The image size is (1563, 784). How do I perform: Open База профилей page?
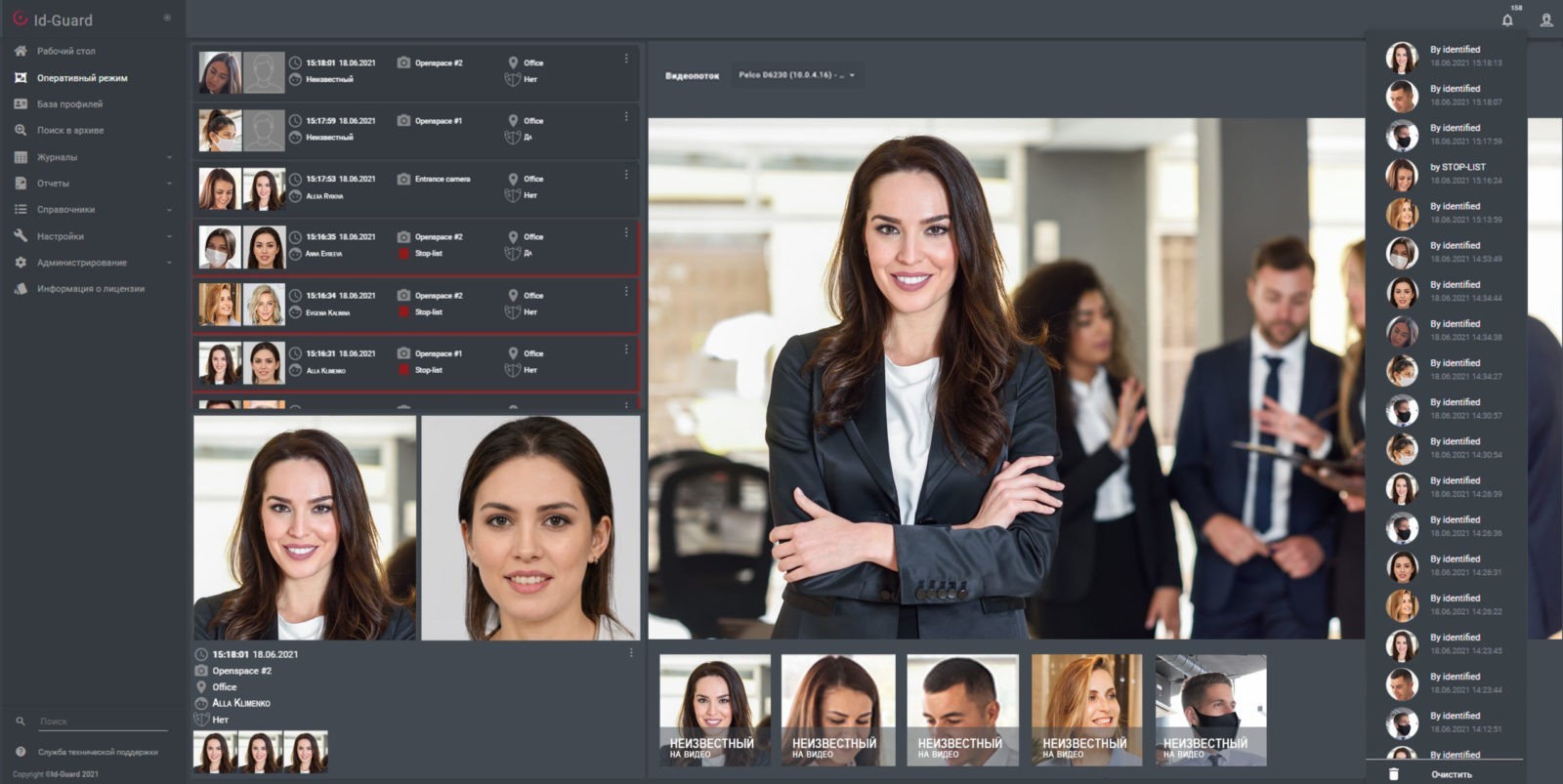(69, 104)
